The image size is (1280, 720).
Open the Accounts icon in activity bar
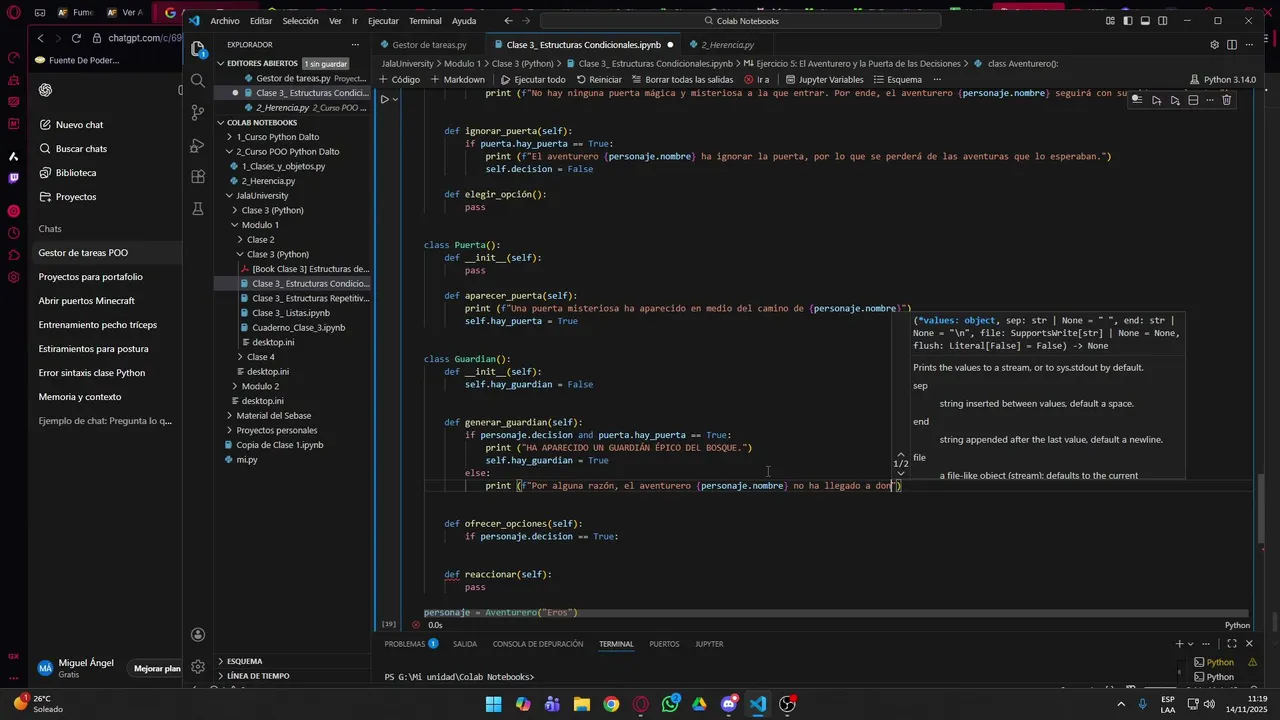pos(198,635)
